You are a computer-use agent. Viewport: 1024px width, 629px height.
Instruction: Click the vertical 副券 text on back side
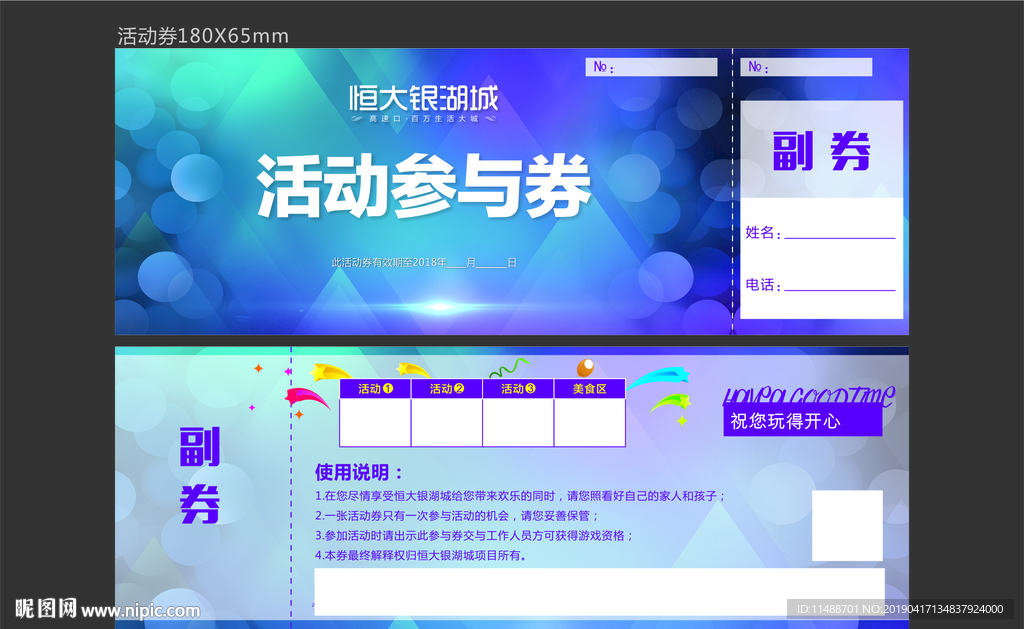199,476
